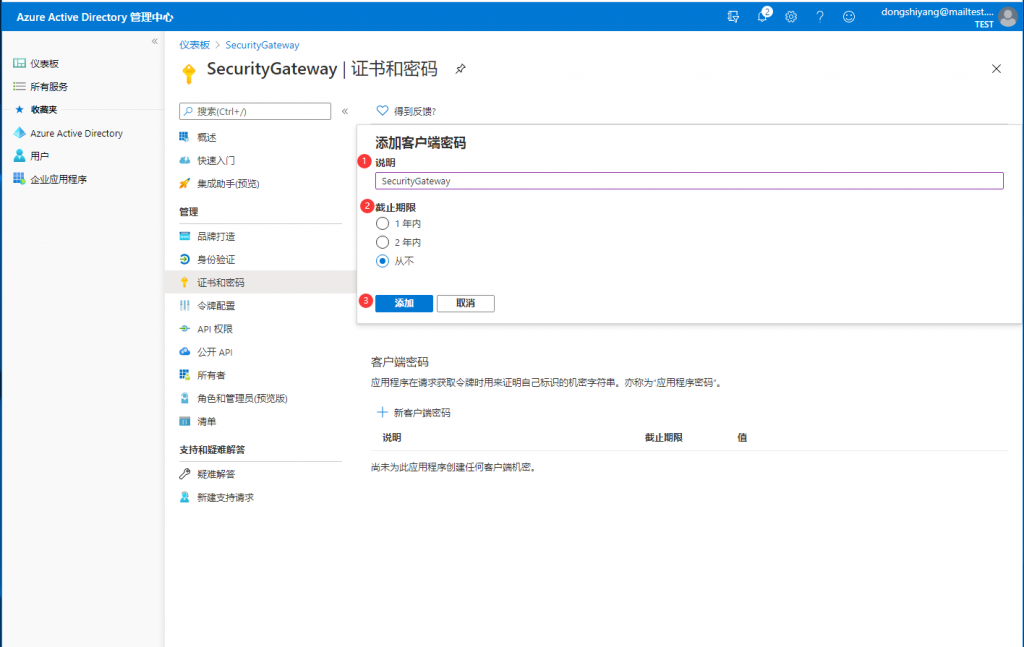
Task: Open 身份验证 menu item
Action: 216,259
